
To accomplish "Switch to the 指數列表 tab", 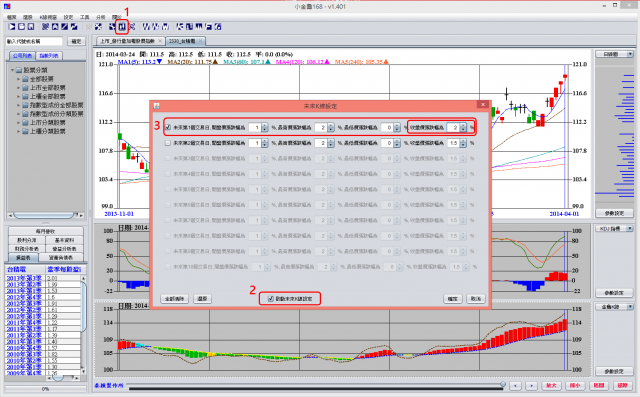I will [49, 56].
